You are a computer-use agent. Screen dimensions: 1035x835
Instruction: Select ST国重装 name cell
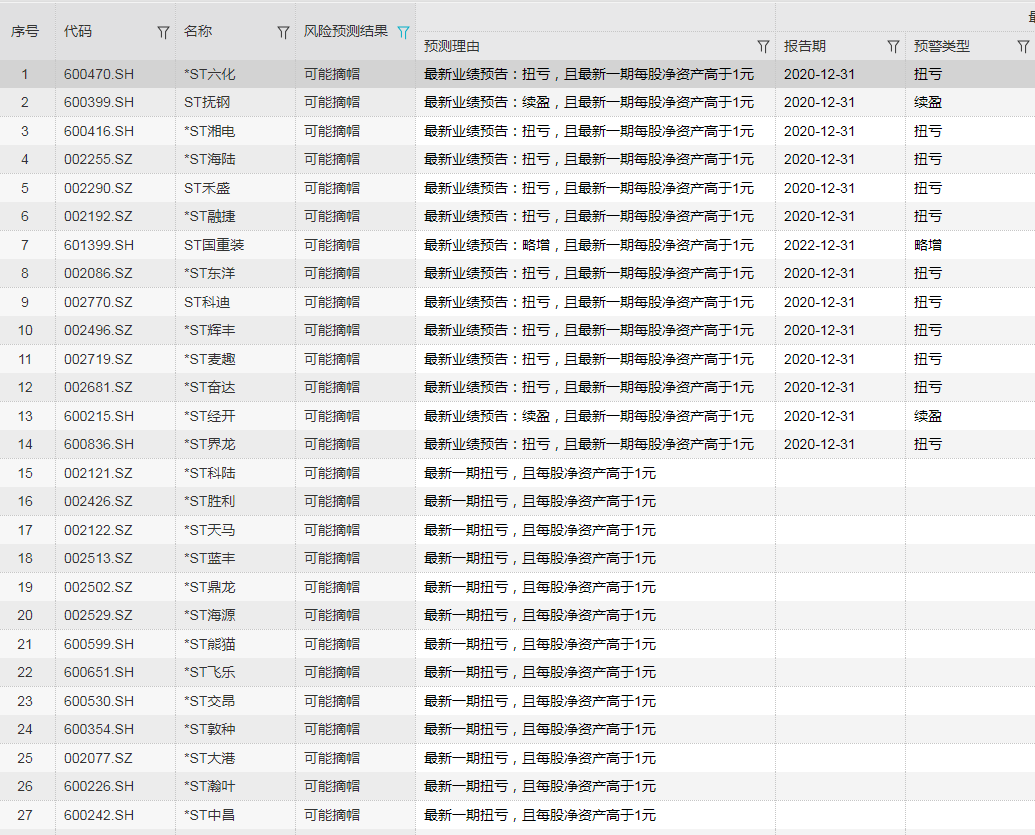click(214, 245)
